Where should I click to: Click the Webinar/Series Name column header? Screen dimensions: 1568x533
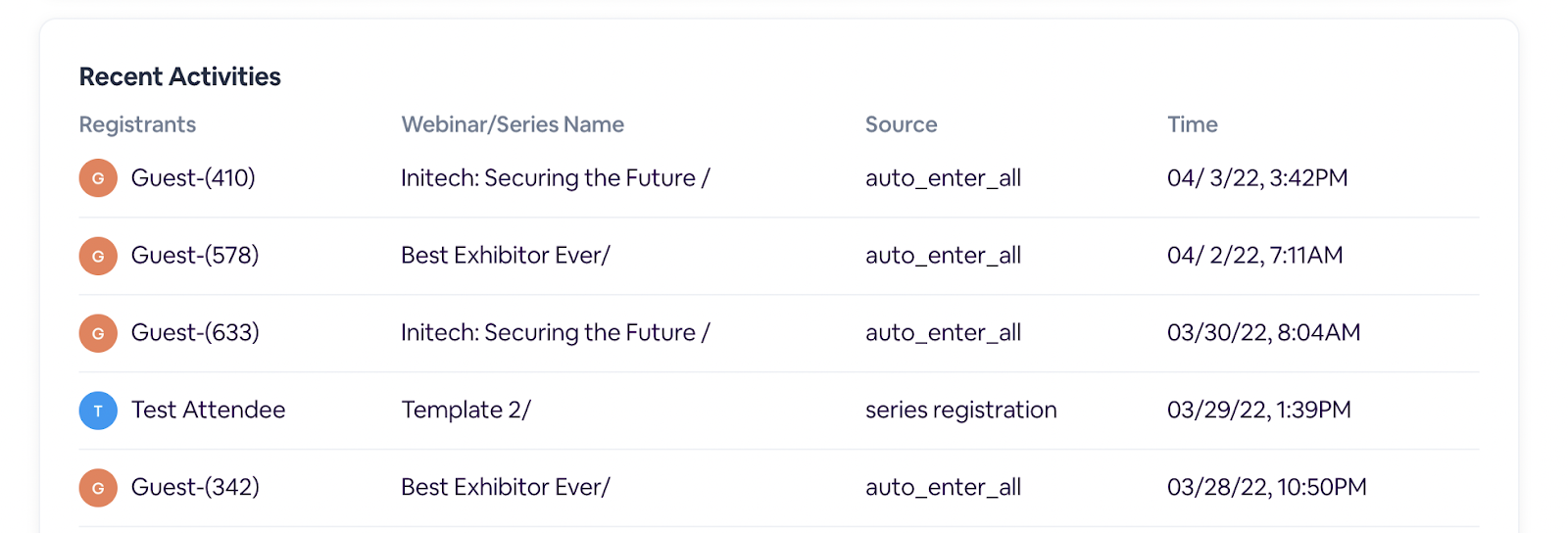click(513, 124)
